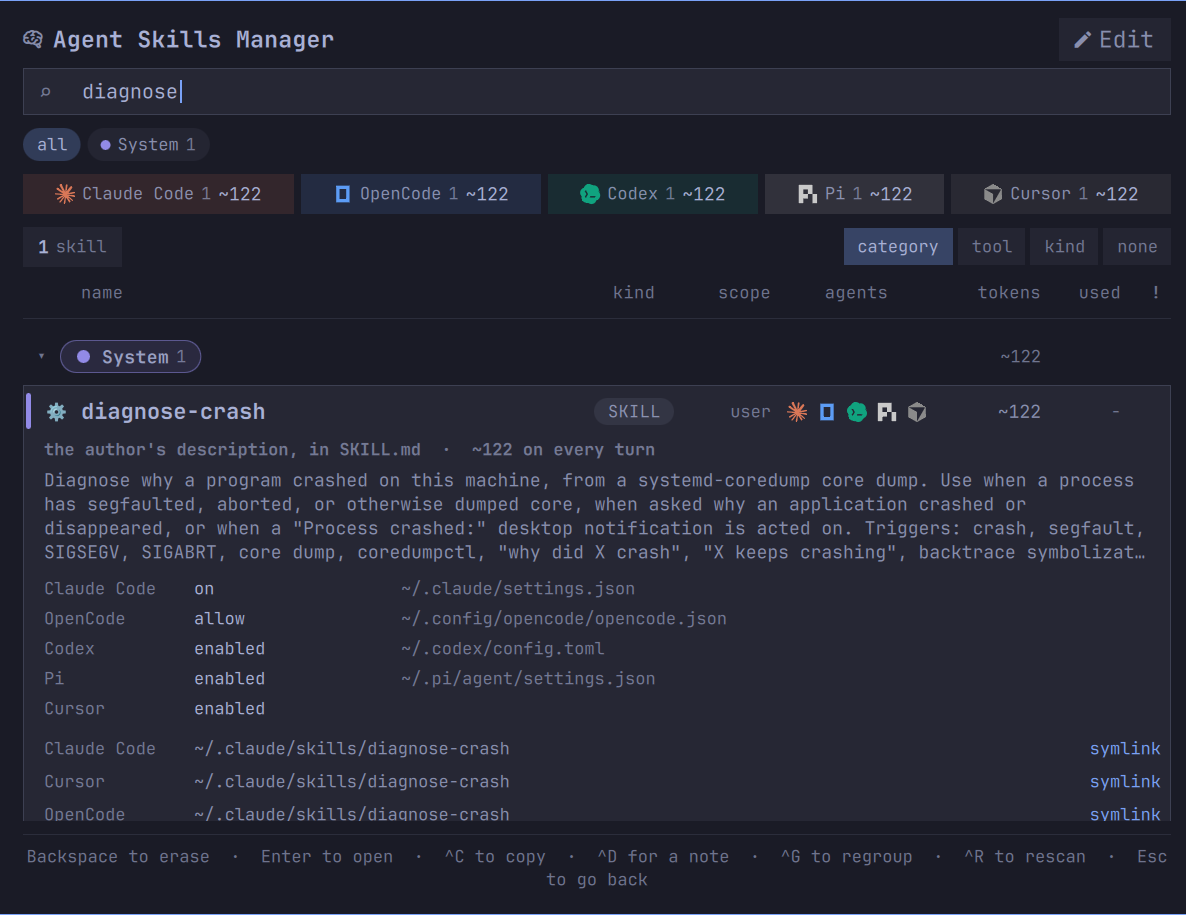This screenshot has height=915, width=1186.
Task: Click the OpenCode square icon in card
Action: tap(343, 194)
